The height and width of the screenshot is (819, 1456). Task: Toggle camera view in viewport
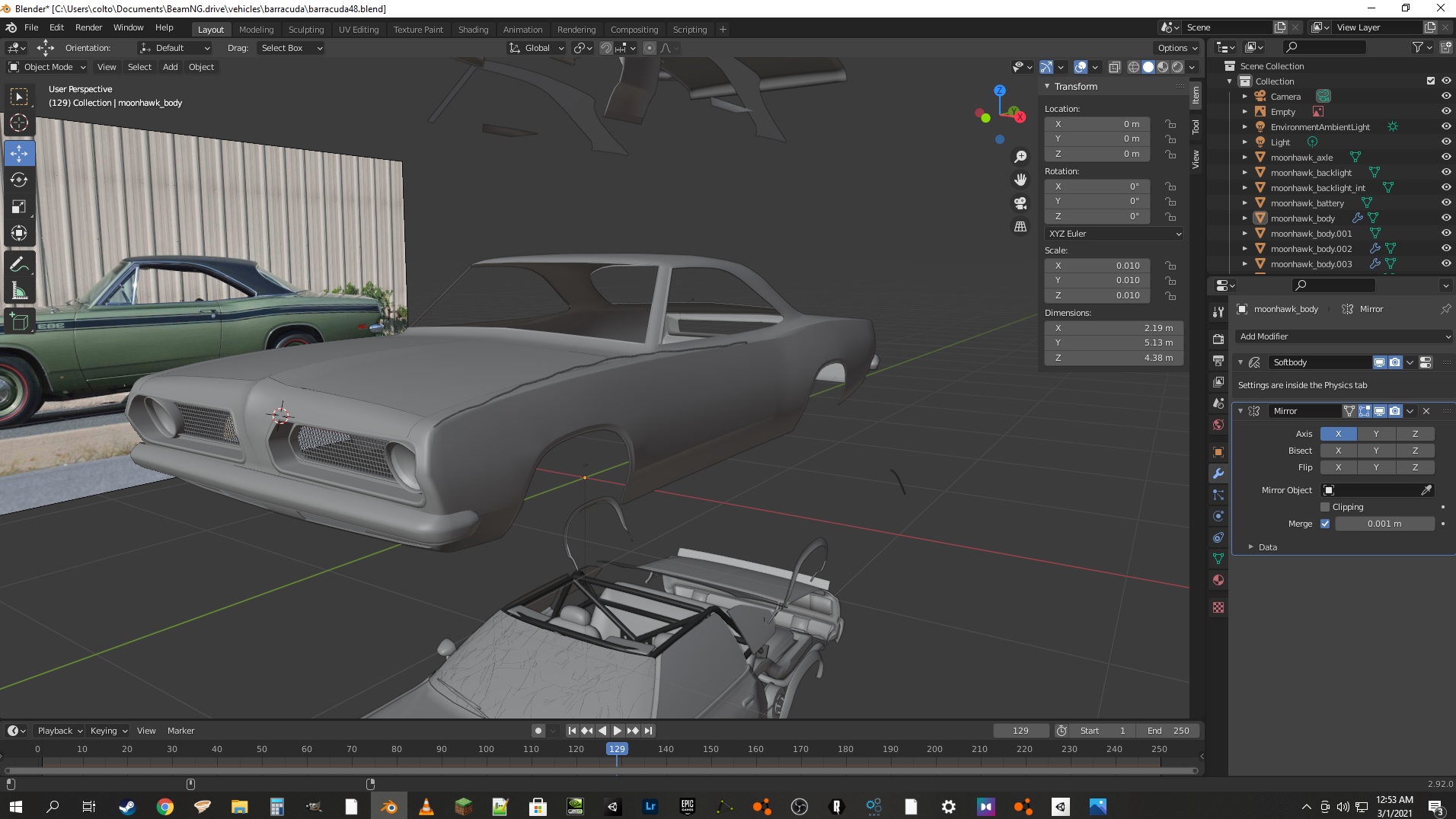(1020, 203)
